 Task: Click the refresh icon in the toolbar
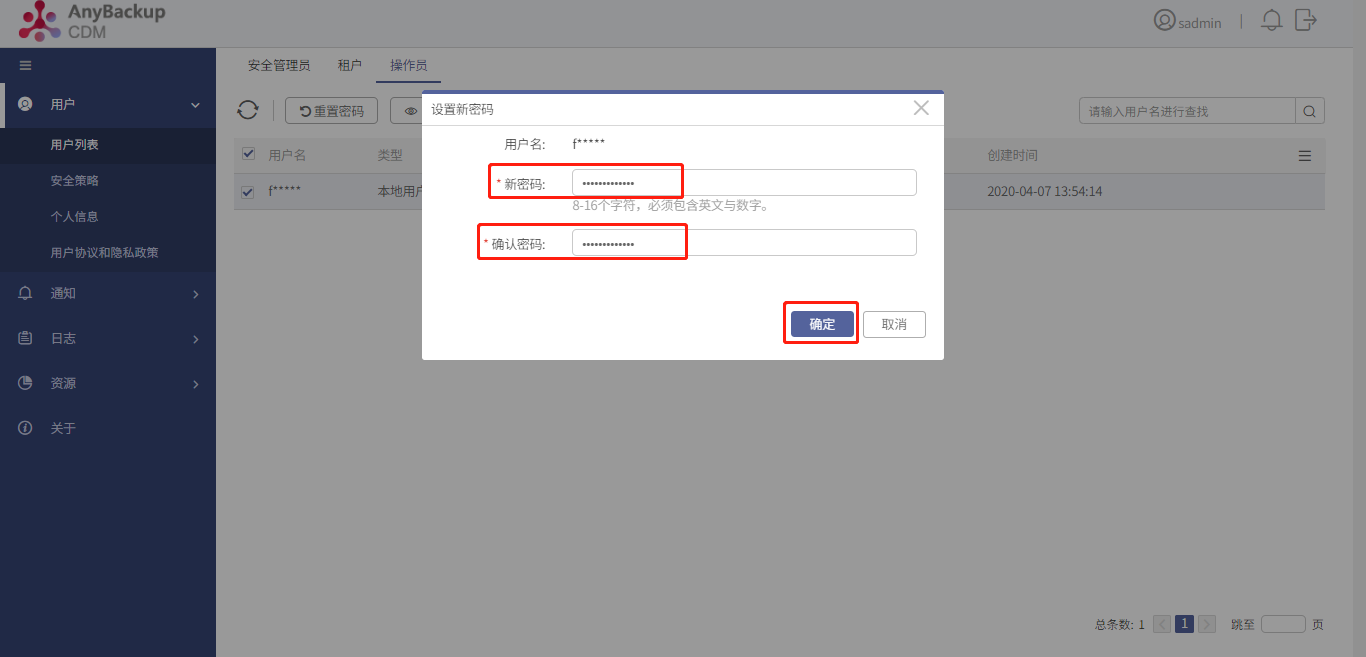pos(248,110)
